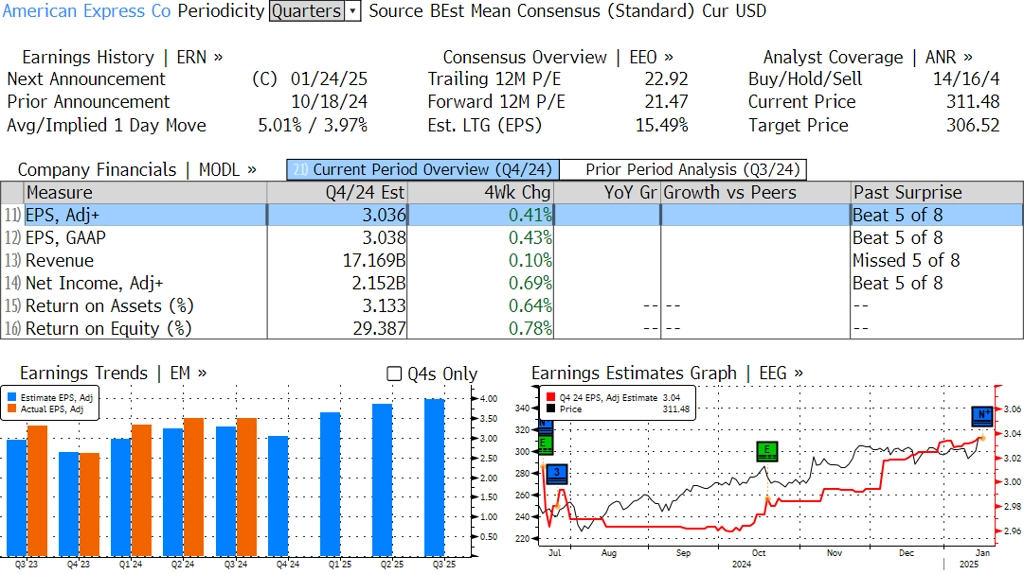Click the black Price legend swatch
This screenshot has height=574, width=1024.
(551, 409)
